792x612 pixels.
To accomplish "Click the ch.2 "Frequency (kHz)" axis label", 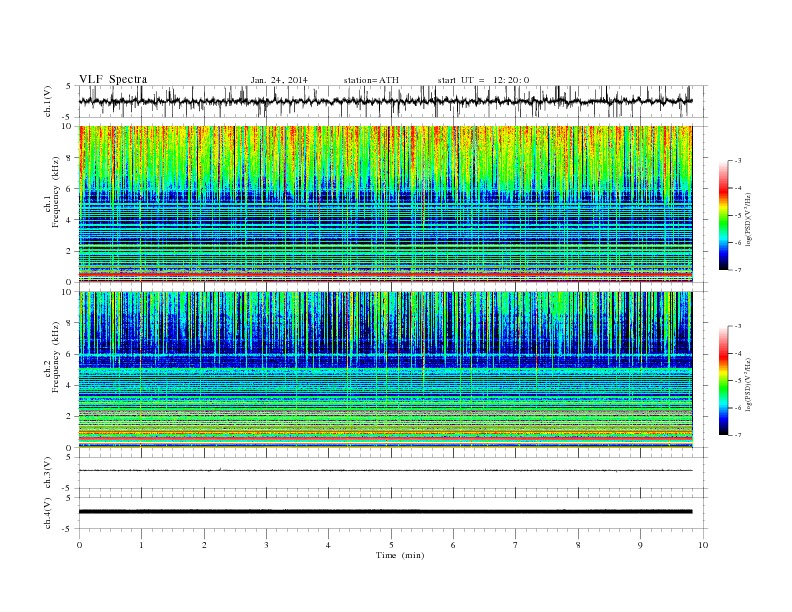I will click(x=56, y=356).
